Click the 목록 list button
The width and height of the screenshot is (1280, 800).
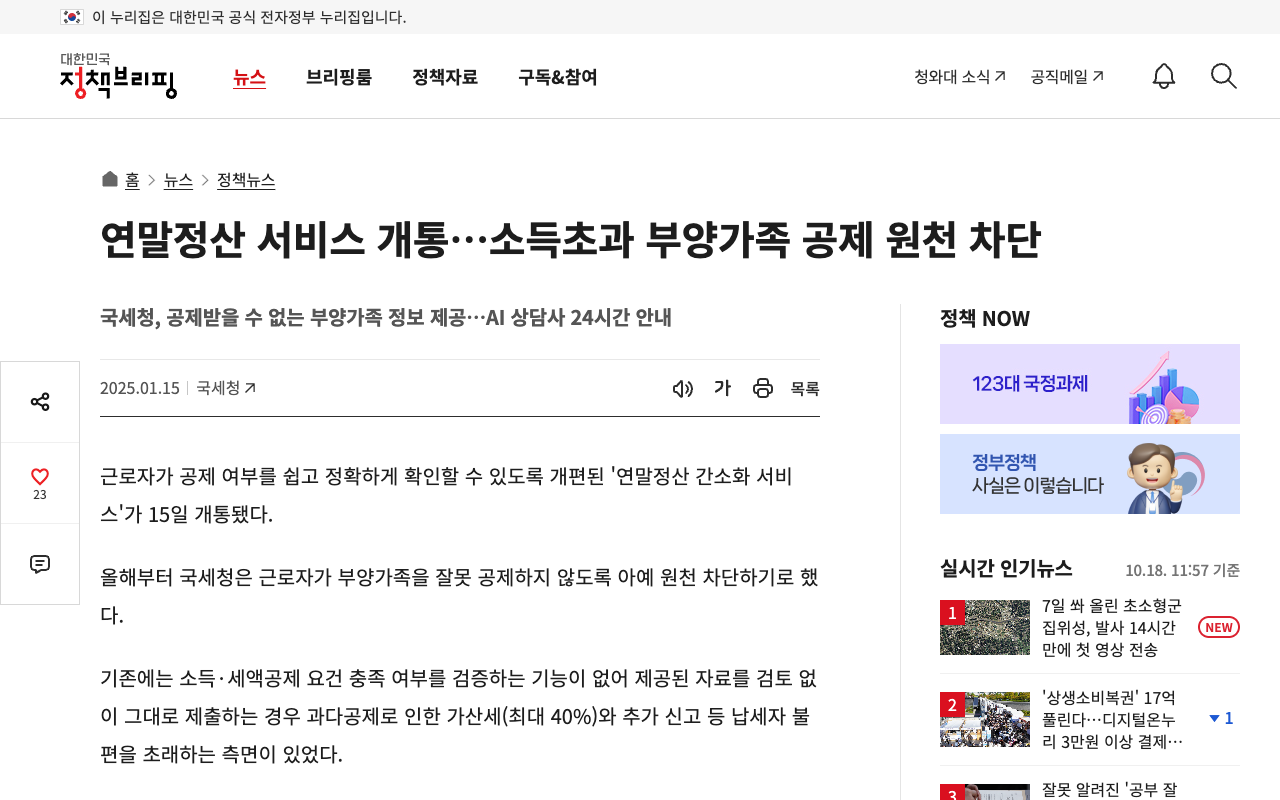pos(805,388)
